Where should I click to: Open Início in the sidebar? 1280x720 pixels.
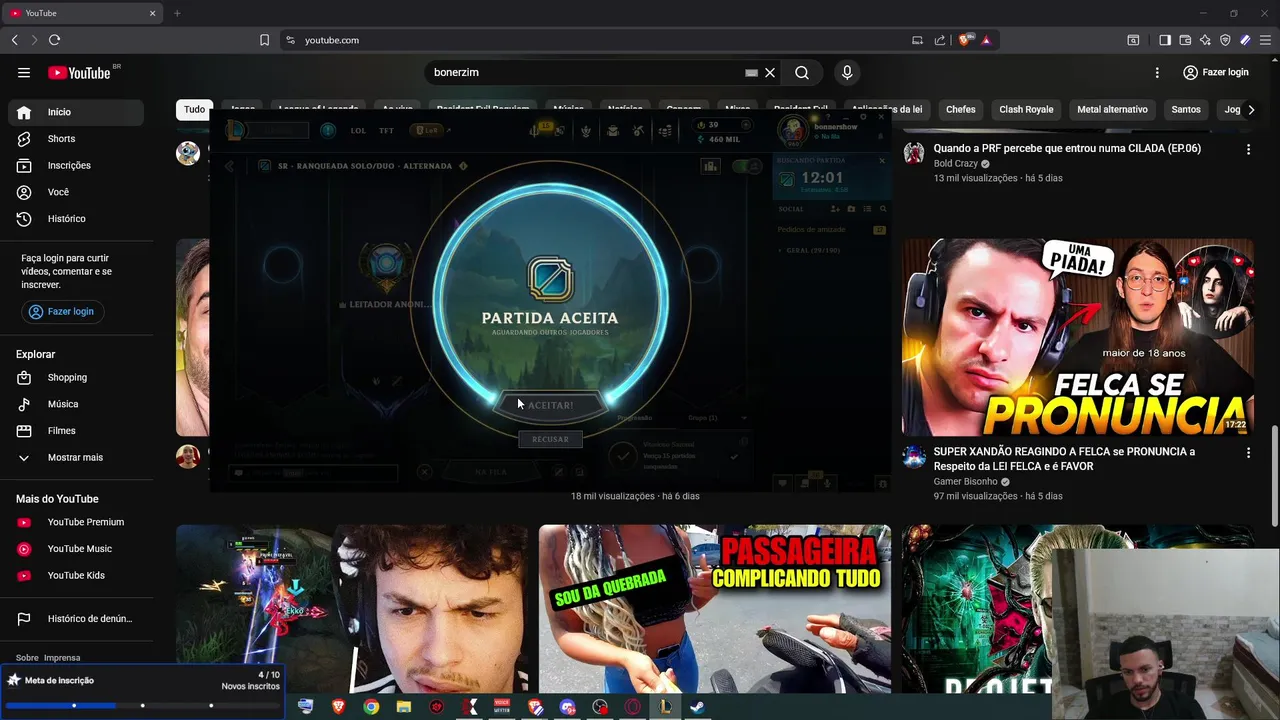click(76, 112)
